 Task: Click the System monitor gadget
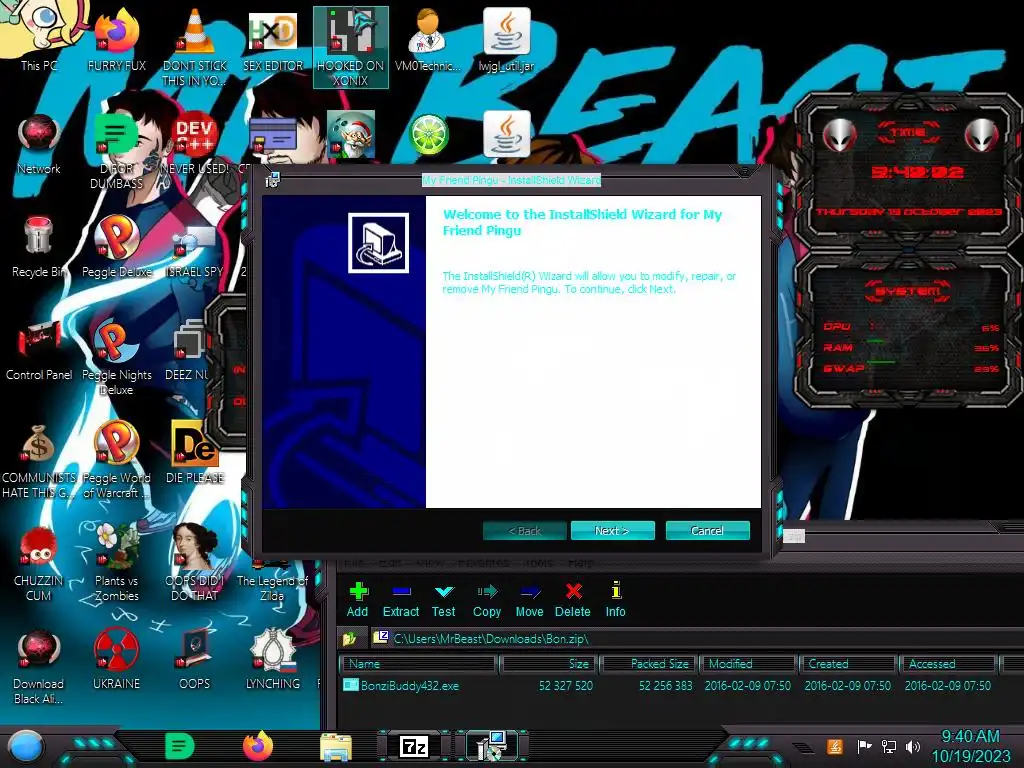click(x=908, y=328)
